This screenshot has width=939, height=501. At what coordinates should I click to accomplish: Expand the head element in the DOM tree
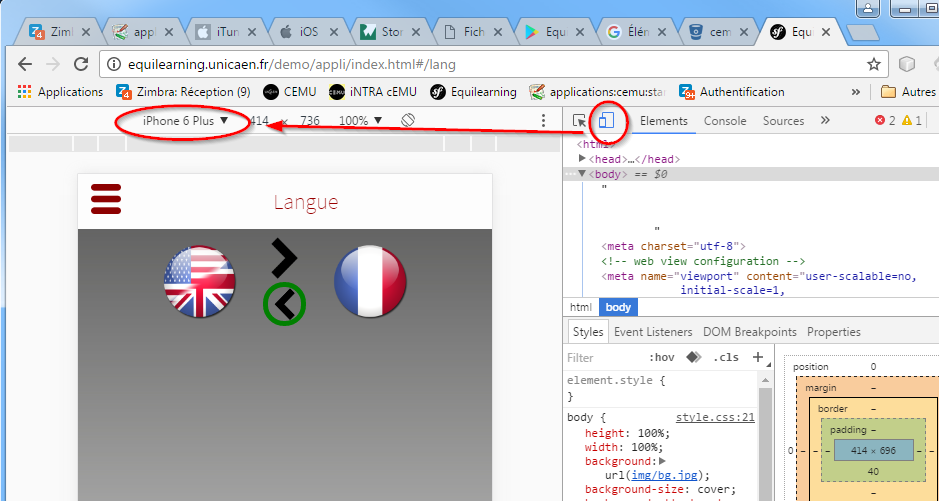583,159
